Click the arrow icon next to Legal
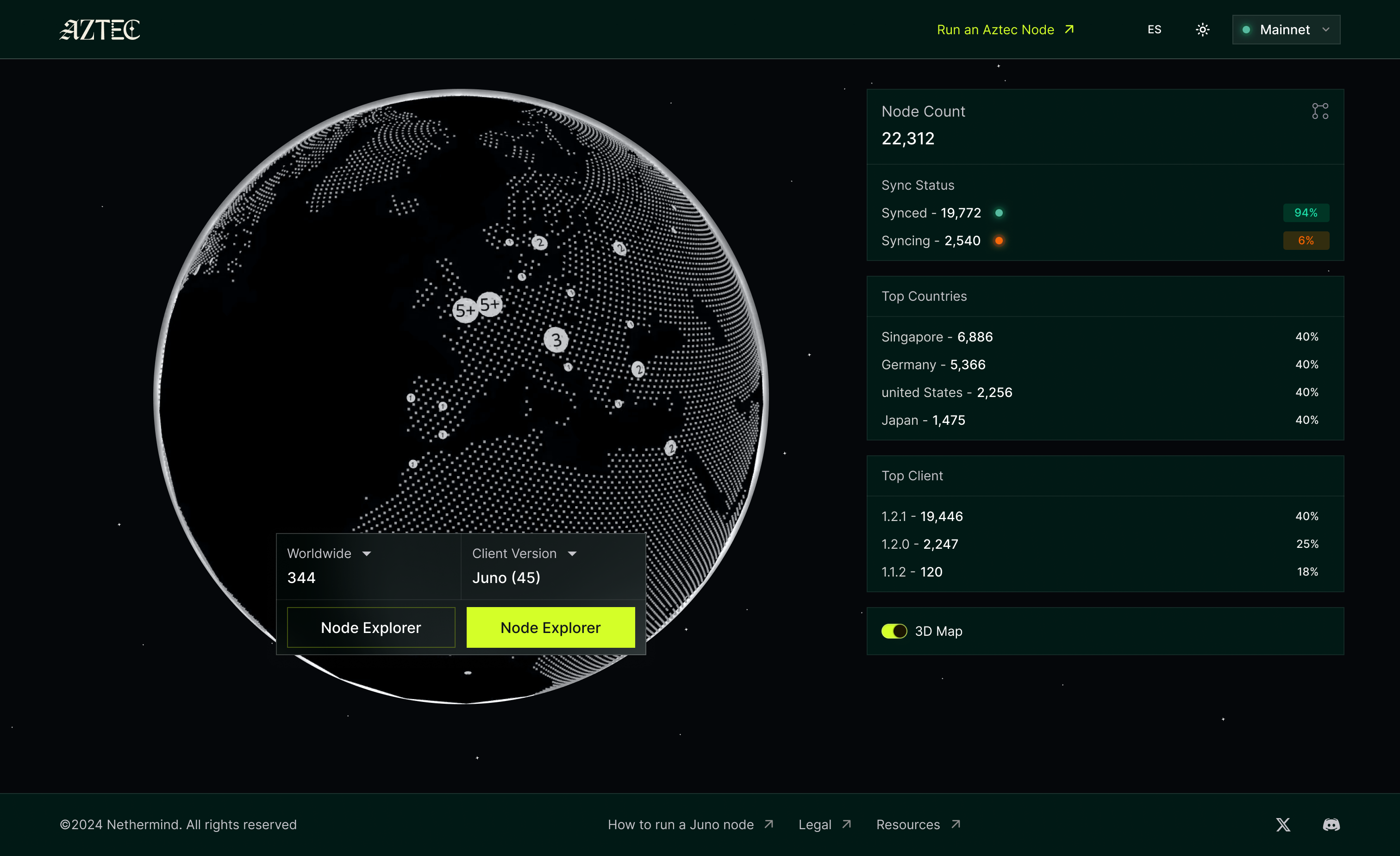Viewport: 1400px width, 856px height. pyautogui.click(x=846, y=824)
